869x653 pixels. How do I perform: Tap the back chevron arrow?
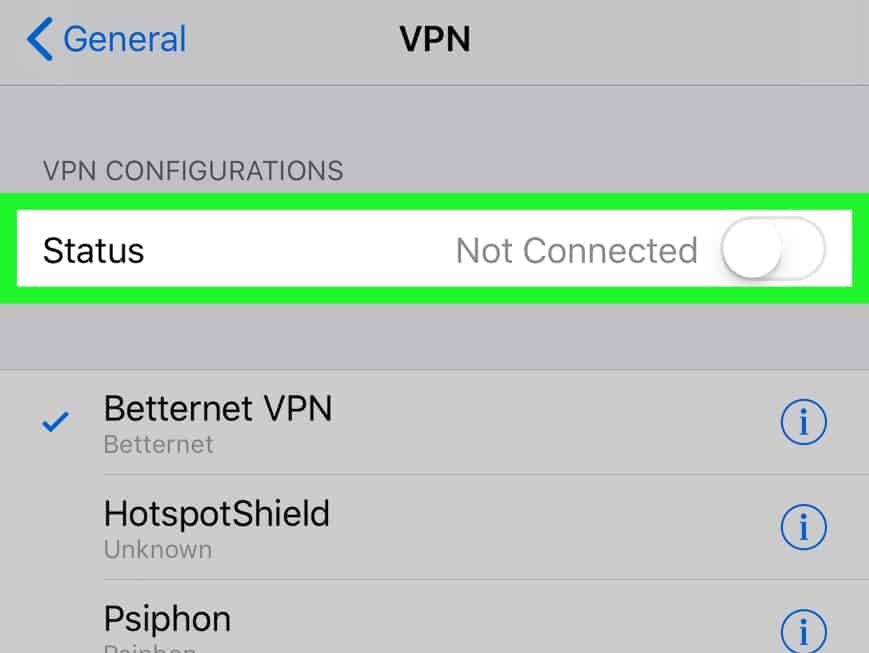coord(40,39)
